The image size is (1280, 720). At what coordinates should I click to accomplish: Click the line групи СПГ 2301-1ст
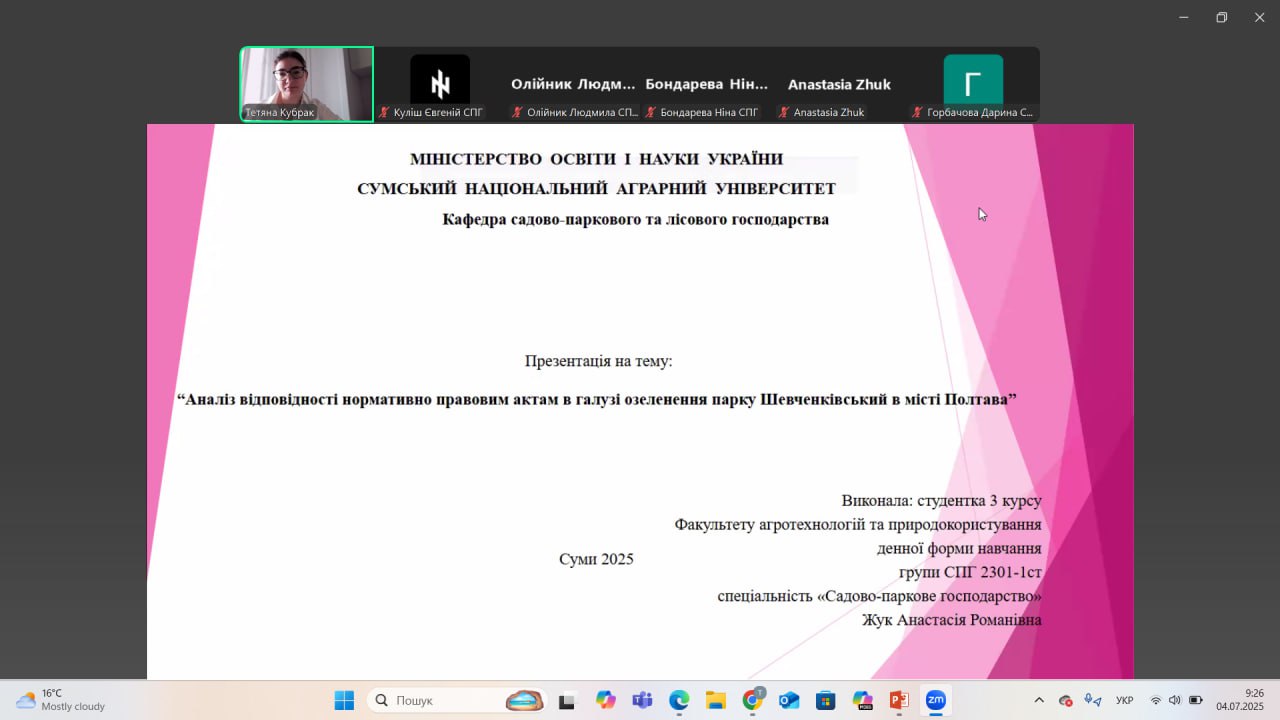point(970,572)
